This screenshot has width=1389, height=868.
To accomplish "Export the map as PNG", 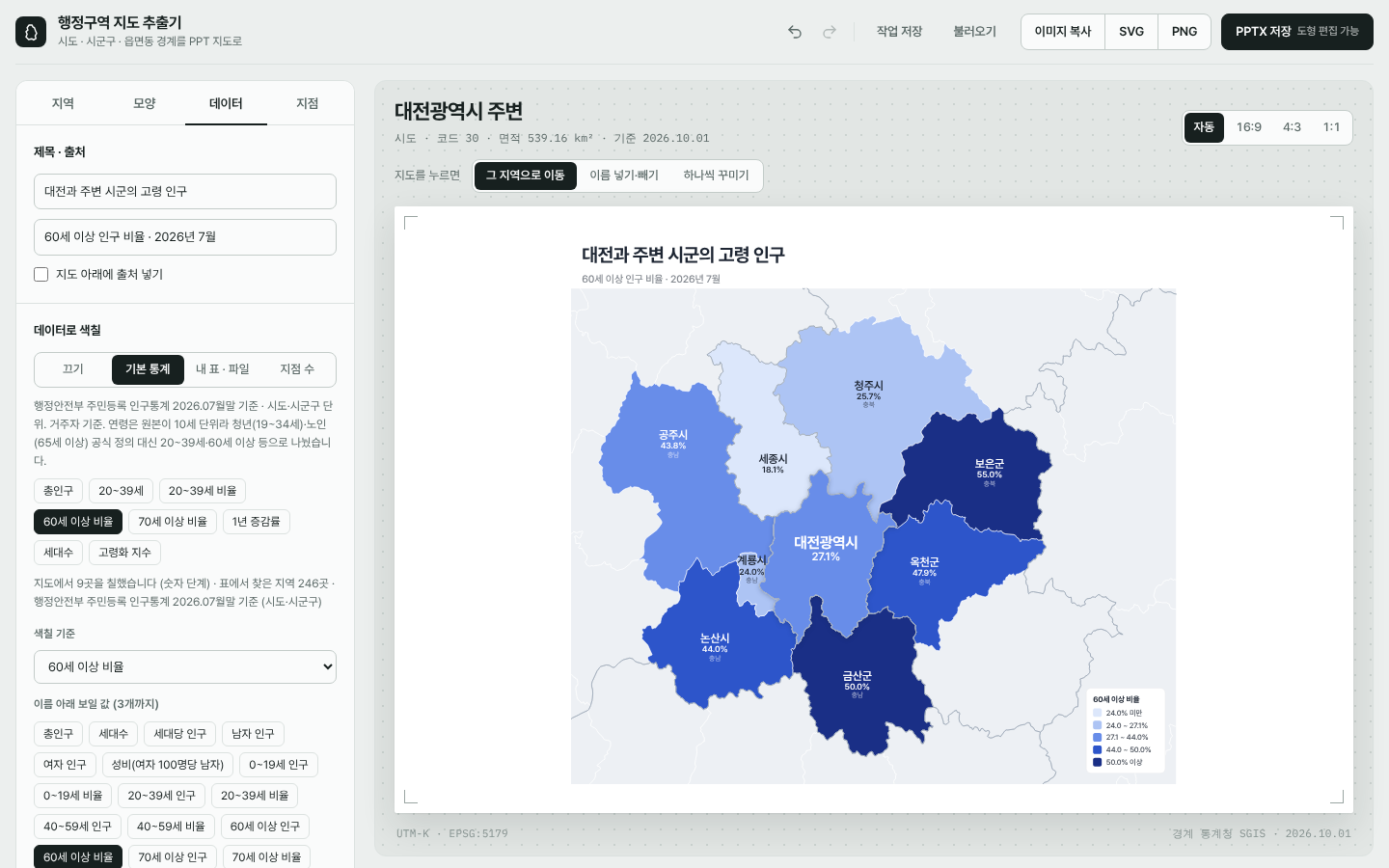I will (x=1185, y=32).
